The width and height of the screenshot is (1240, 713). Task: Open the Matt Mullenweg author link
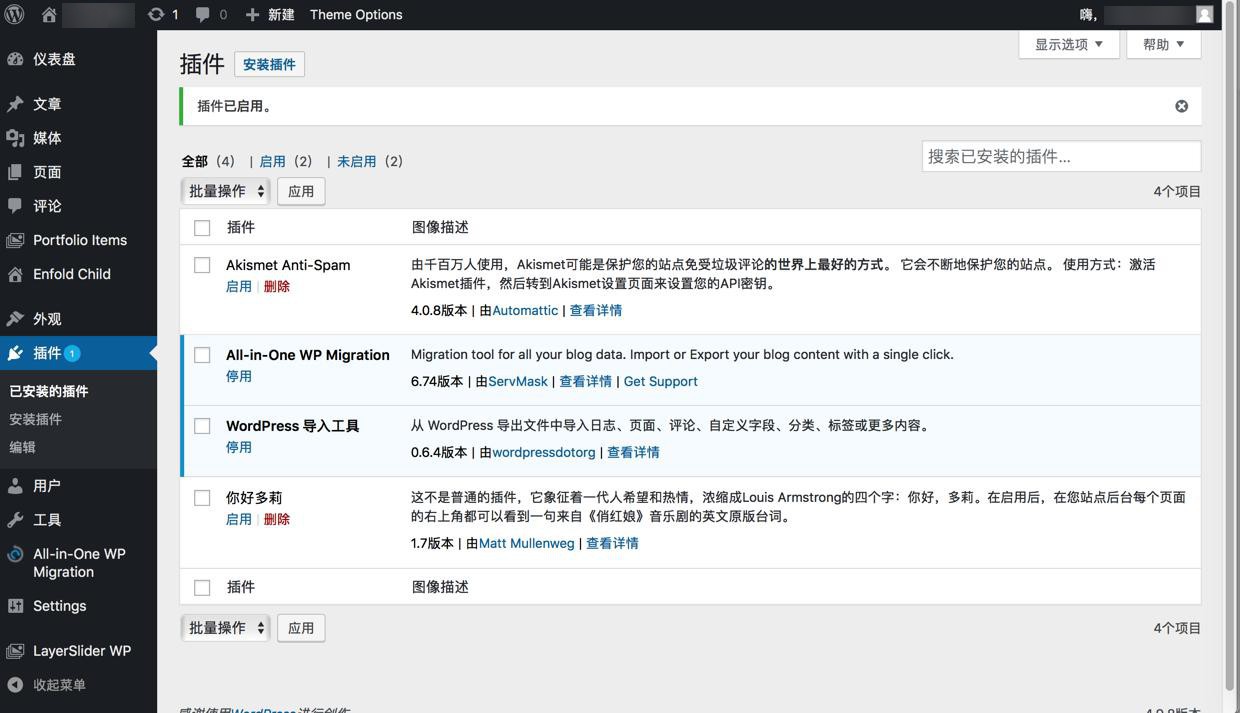click(527, 543)
